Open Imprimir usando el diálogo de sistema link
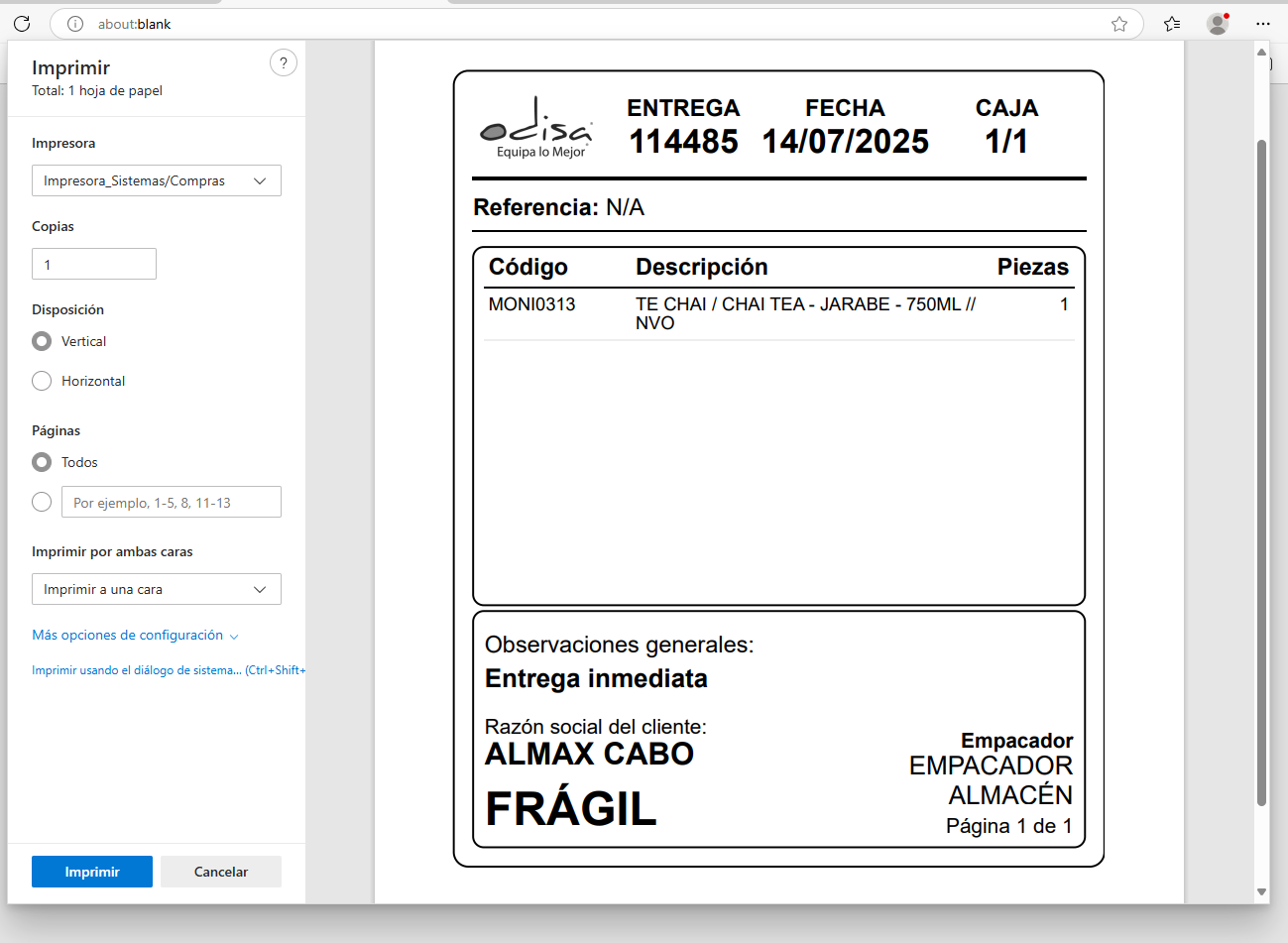1288x943 pixels. coord(169,670)
